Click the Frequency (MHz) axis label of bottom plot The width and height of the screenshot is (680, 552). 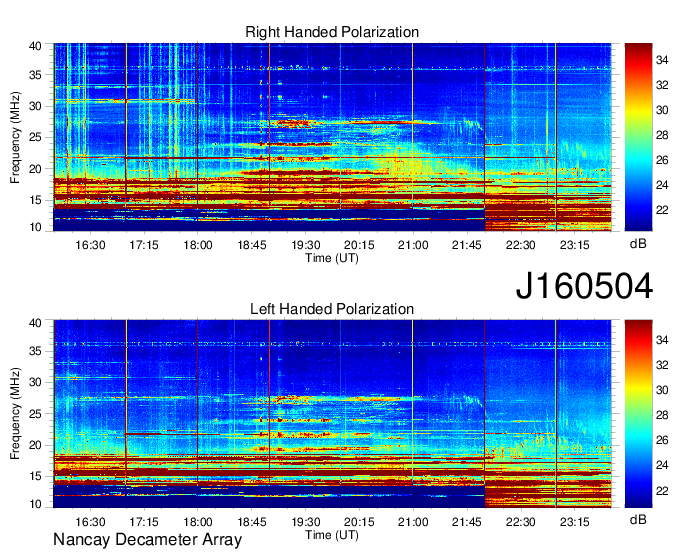[15, 414]
